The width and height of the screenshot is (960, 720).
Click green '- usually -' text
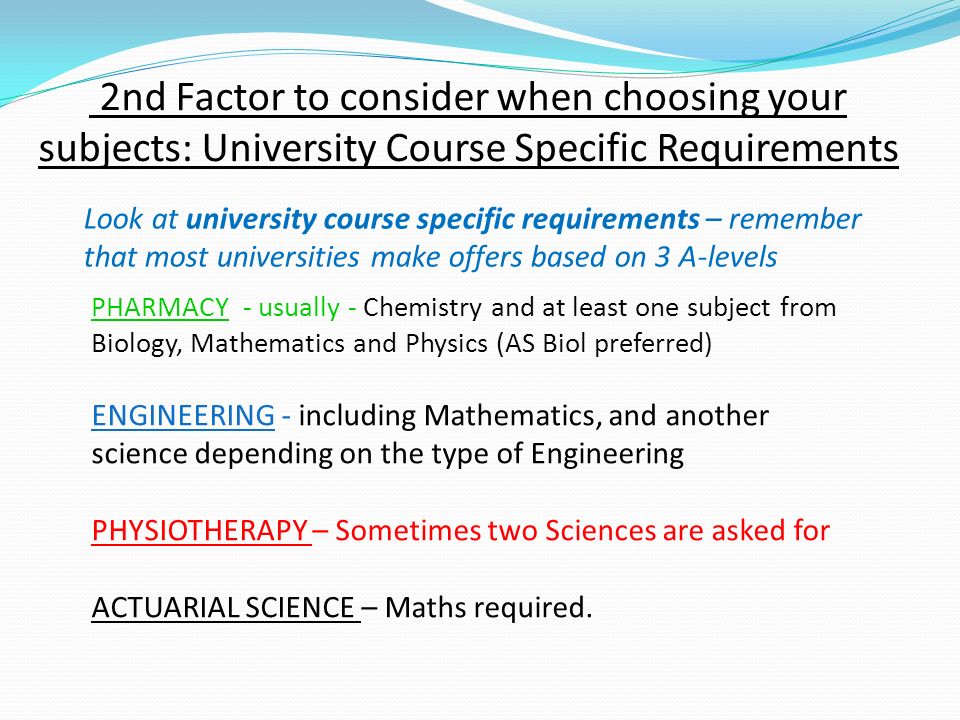[299, 307]
